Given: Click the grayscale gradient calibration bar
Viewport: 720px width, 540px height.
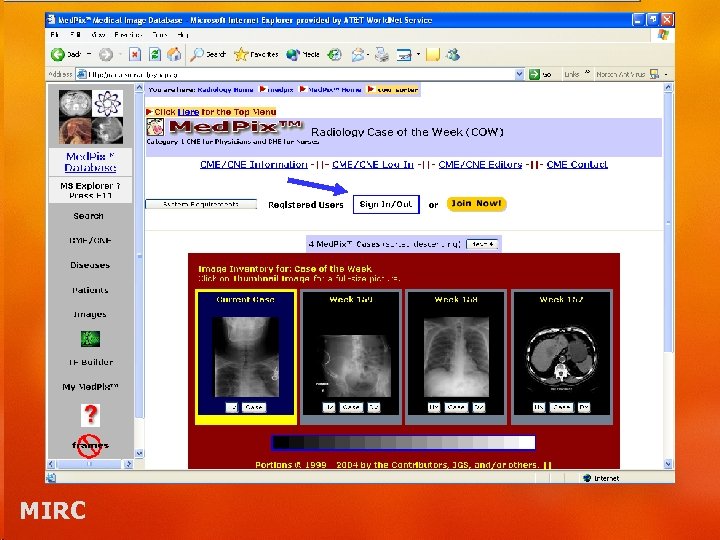Looking at the screenshot, I should [x=403, y=443].
